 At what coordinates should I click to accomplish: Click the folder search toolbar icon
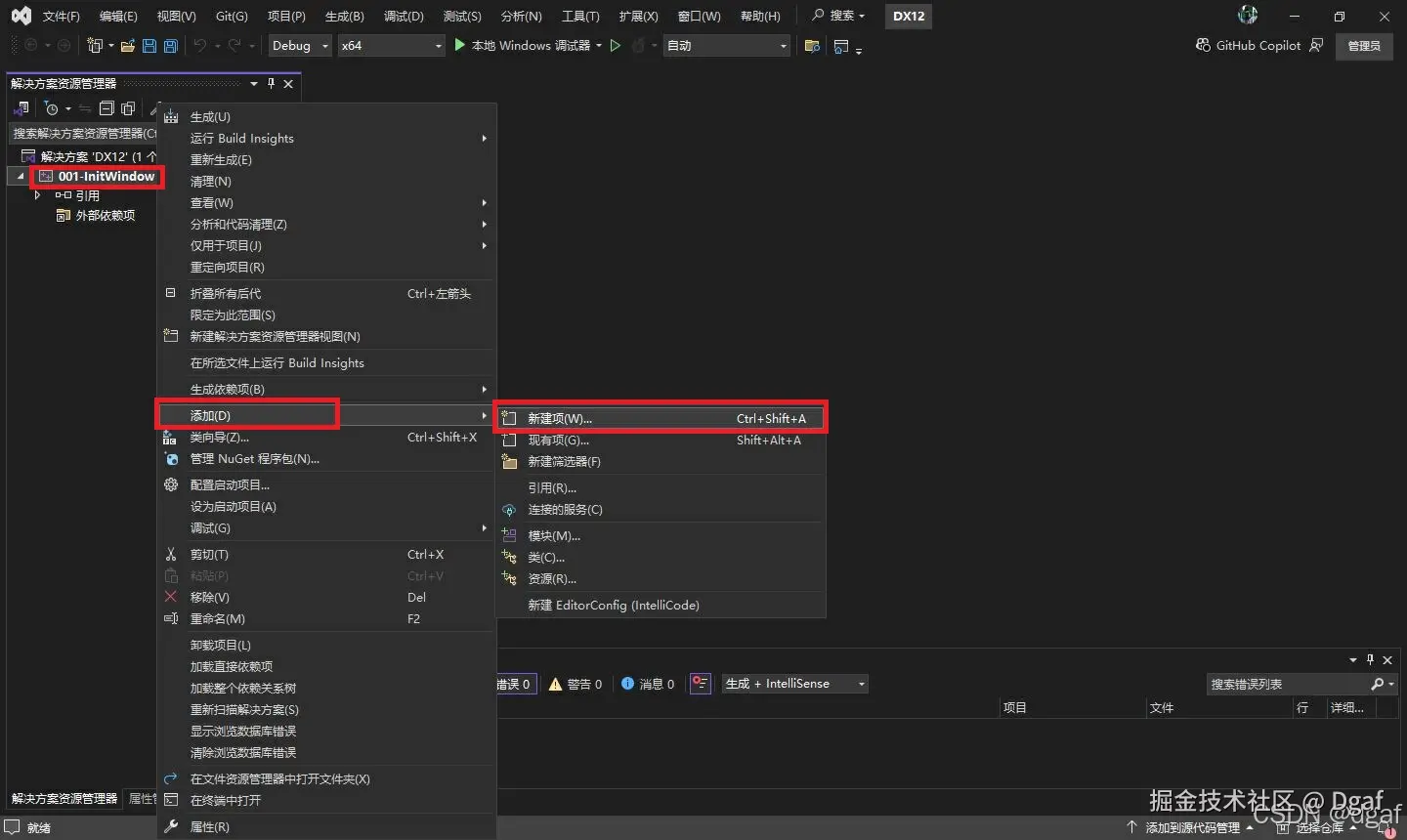coord(811,46)
